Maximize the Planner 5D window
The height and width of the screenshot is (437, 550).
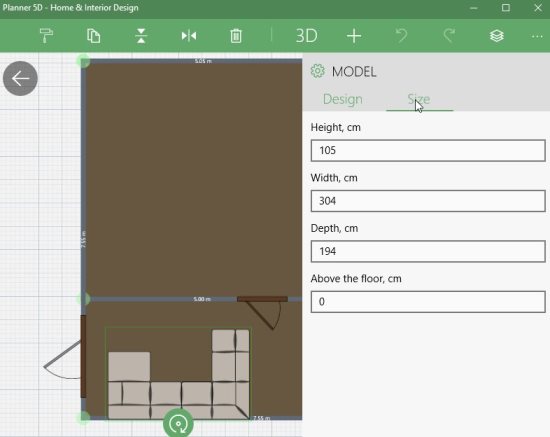tap(506, 8)
